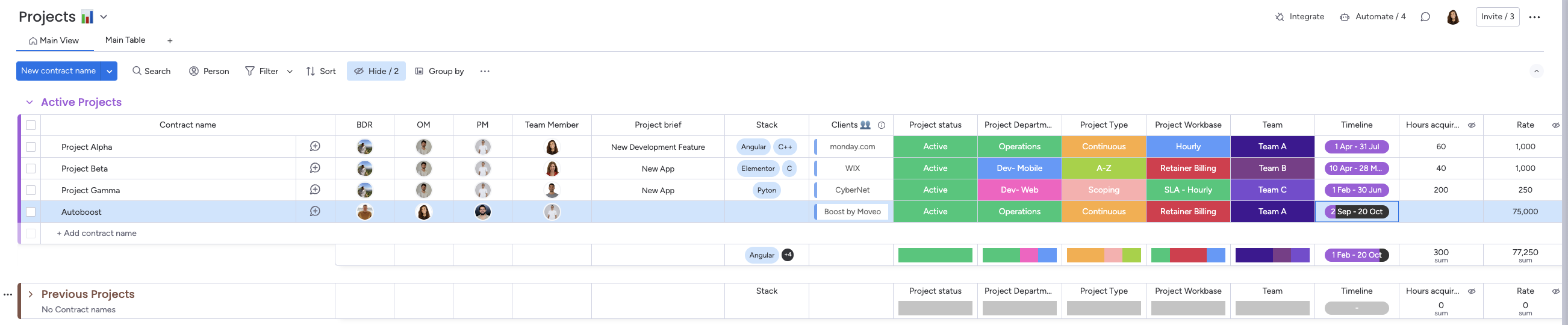Tick the checkbox for Project Beta
This screenshot has width=1568, height=325.
coord(31,169)
